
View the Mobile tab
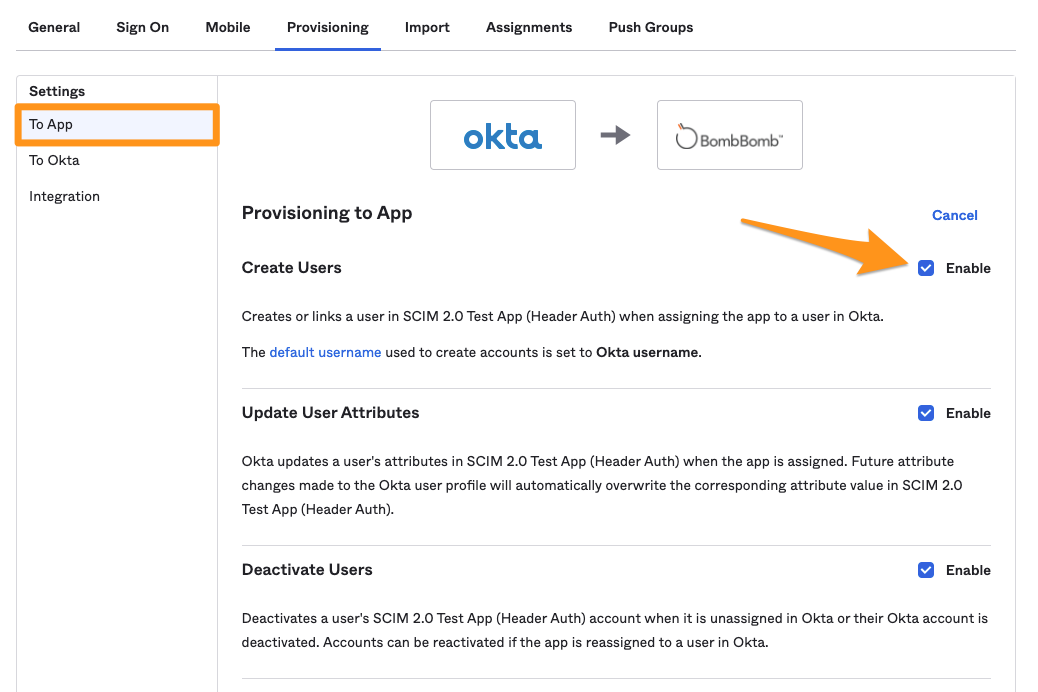pyautogui.click(x=227, y=27)
